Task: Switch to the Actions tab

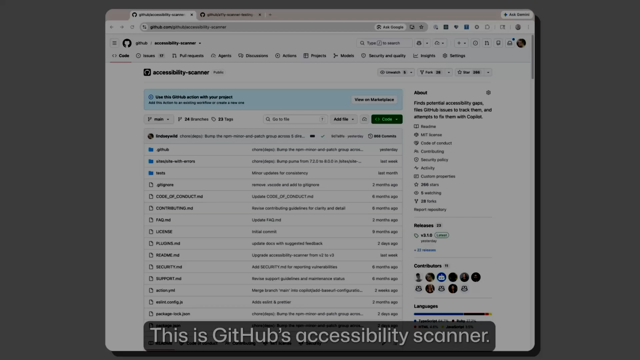Action: click(x=286, y=56)
